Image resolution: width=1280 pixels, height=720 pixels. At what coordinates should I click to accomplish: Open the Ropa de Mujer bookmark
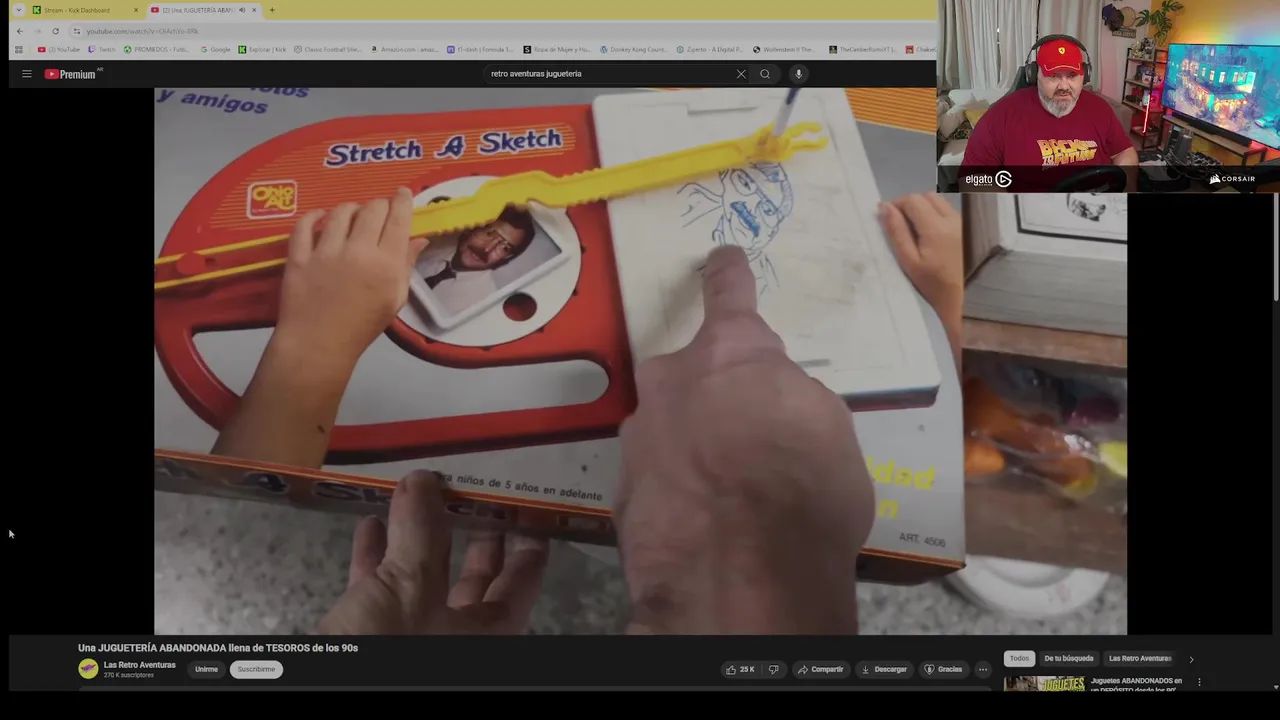tap(557, 49)
